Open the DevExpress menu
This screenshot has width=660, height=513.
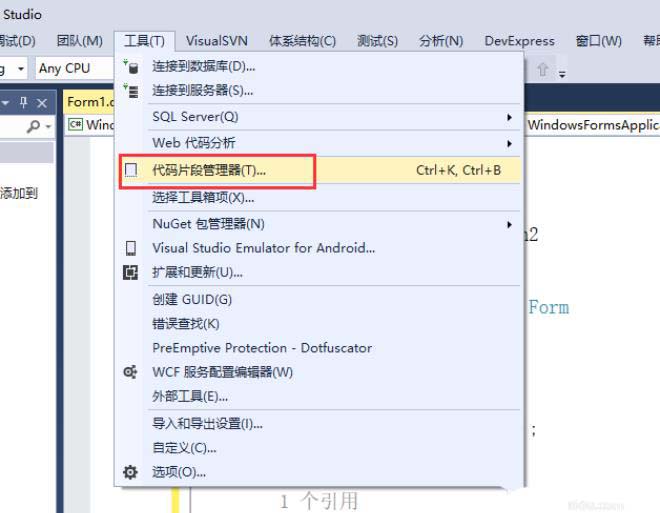[x=519, y=41]
